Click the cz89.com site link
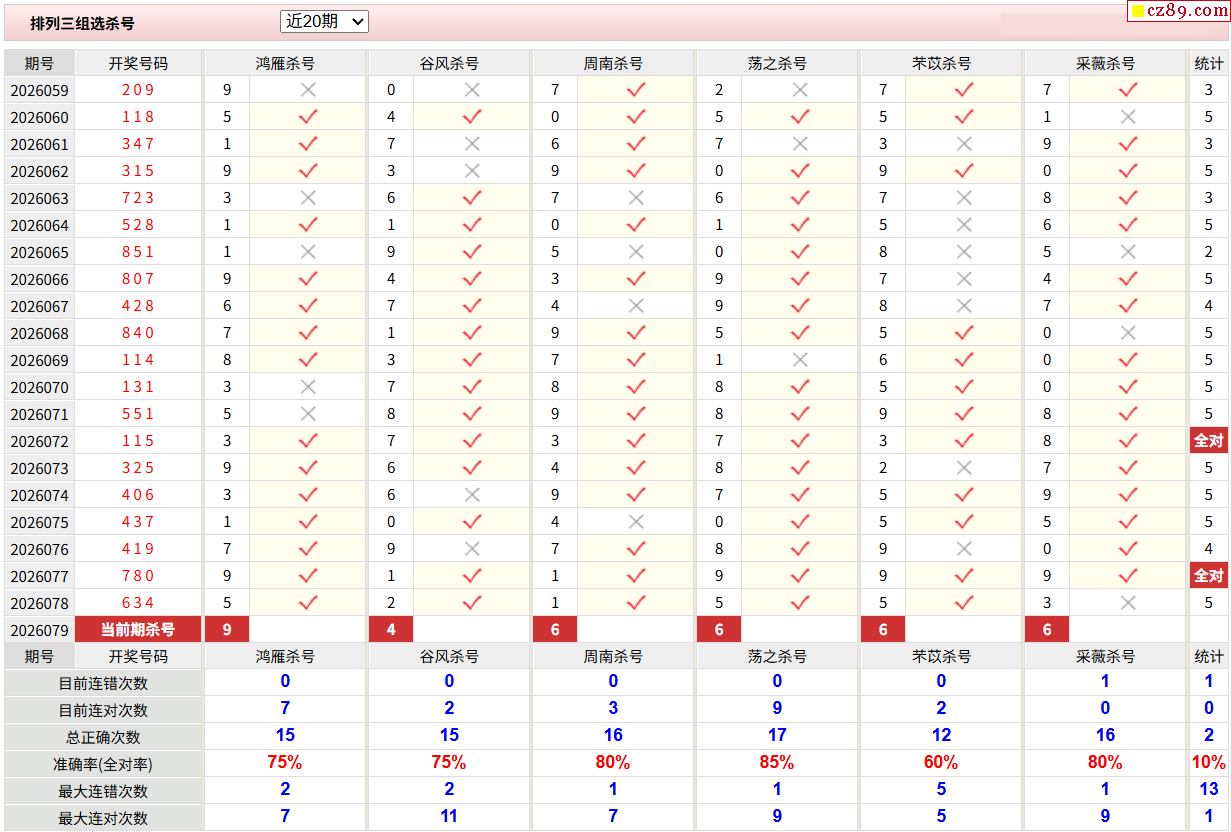Image resolution: width=1231 pixels, height=832 pixels. click(1187, 11)
